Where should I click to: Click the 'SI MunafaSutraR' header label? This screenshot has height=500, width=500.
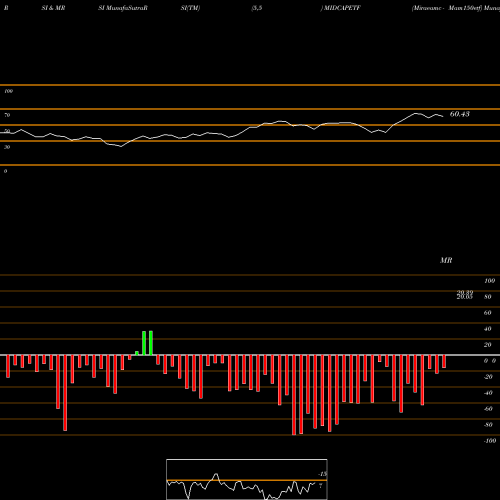[123, 8]
